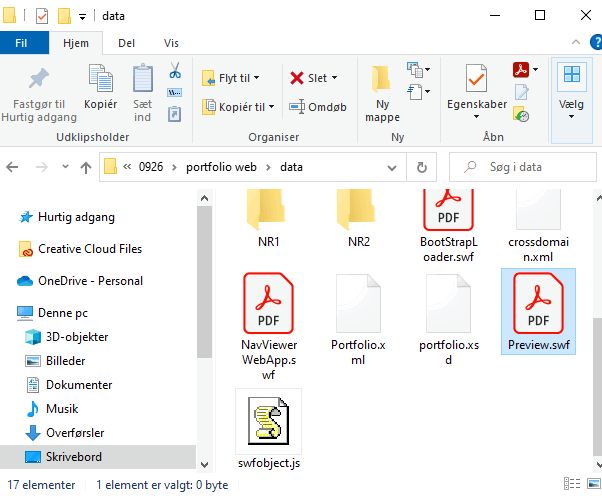
Task: Select Skrivebord in sidebar
Action: [98, 456]
